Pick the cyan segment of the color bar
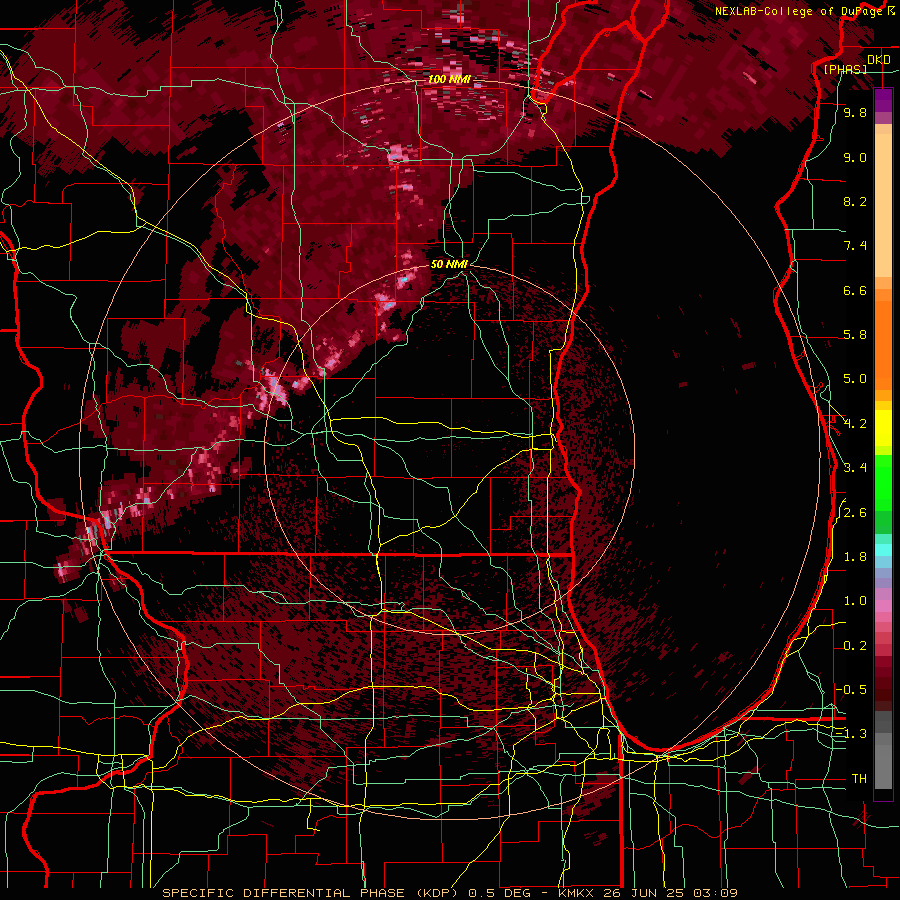The width and height of the screenshot is (900, 900). coord(883,550)
